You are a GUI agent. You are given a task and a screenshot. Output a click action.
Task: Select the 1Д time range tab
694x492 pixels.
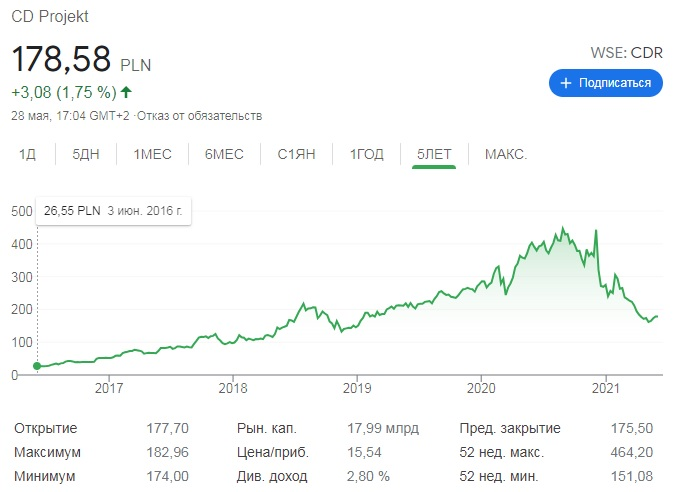pos(27,154)
